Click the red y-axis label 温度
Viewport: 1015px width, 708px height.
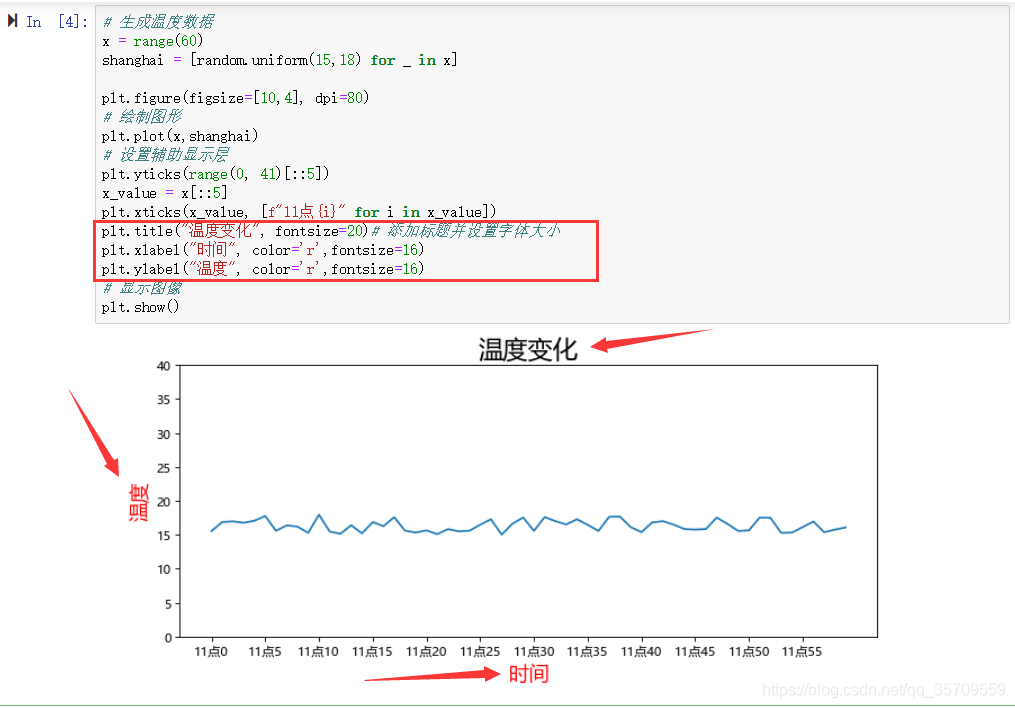tap(139, 502)
